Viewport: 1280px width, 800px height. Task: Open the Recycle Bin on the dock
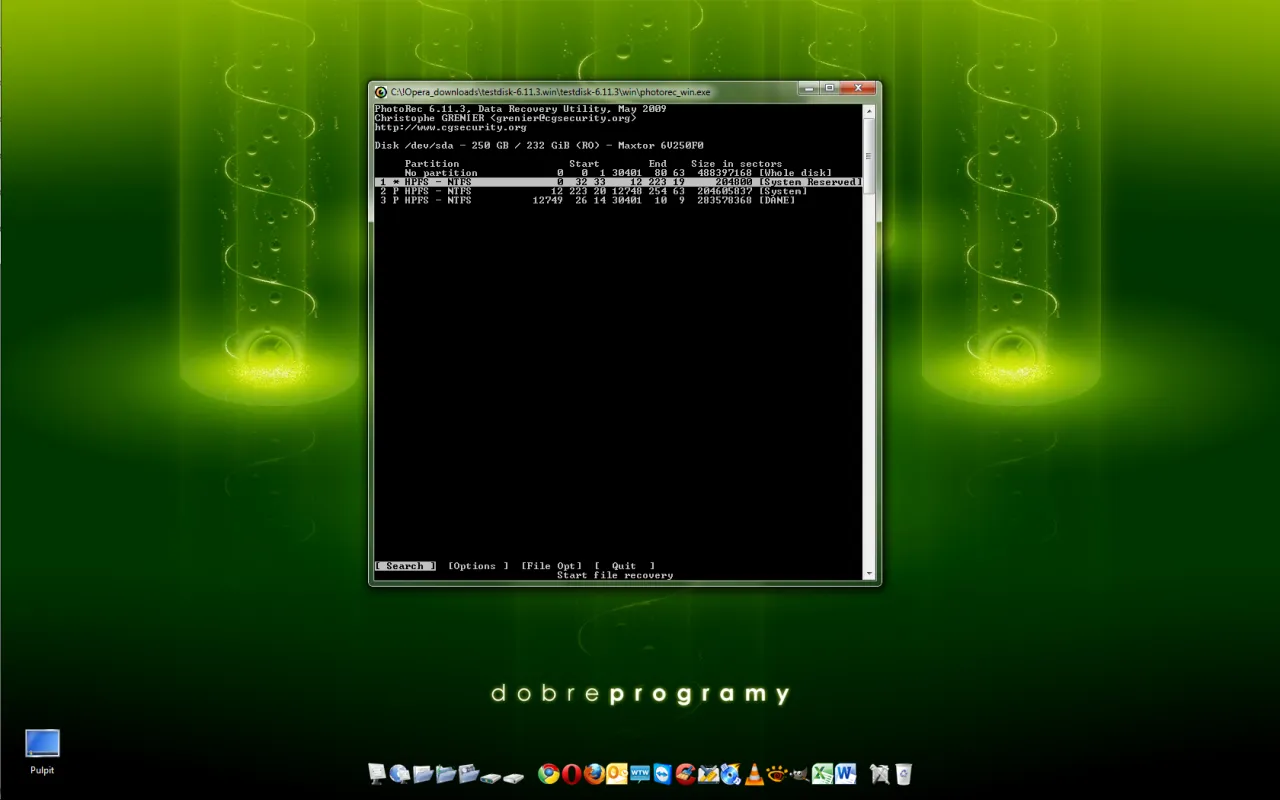coord(901,774)
